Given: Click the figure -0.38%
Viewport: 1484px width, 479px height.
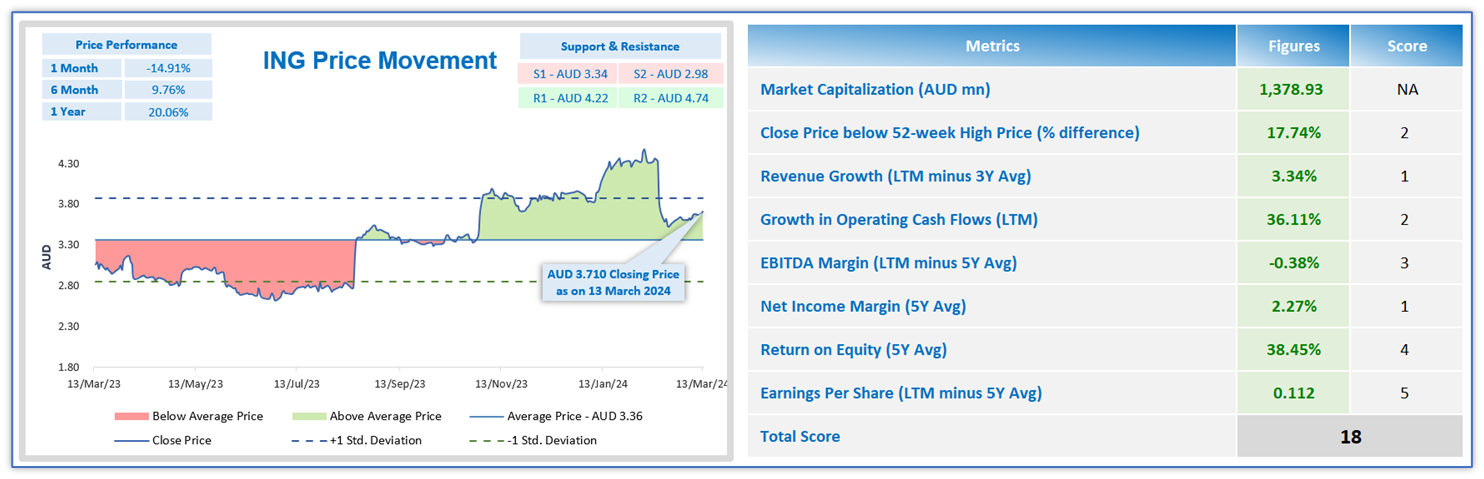Looking at the screenshot, I should 1292,263.
